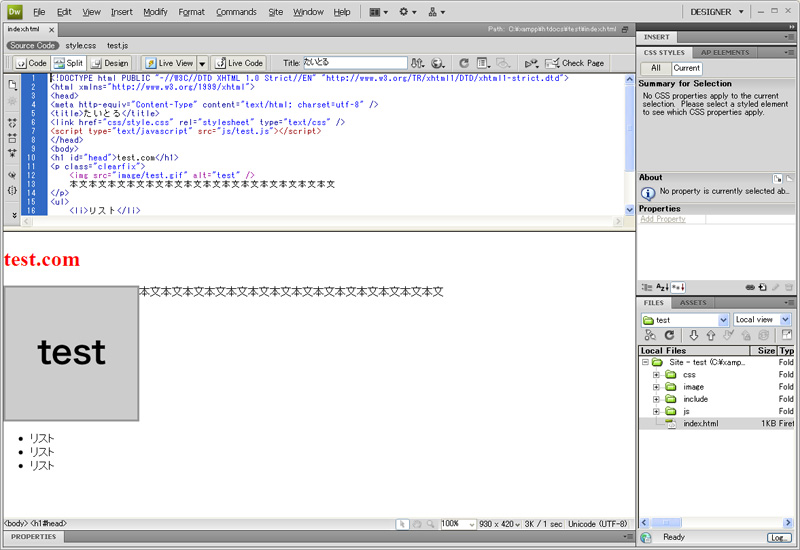Click the page Title input field
Viewport: 800px width, 550px height.
click(x=355, y=63)
